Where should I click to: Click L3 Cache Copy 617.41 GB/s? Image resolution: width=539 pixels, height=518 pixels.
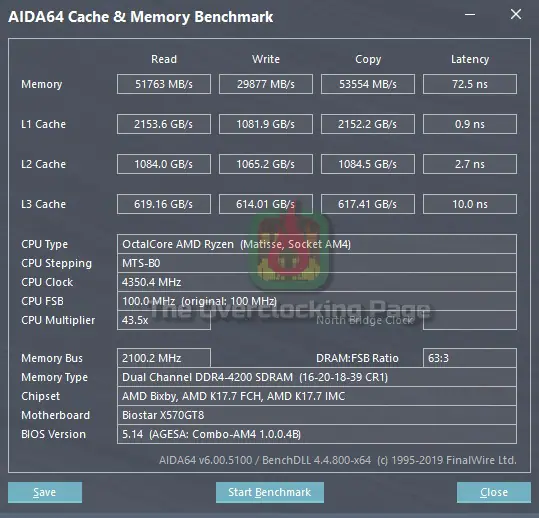(368, 204)
